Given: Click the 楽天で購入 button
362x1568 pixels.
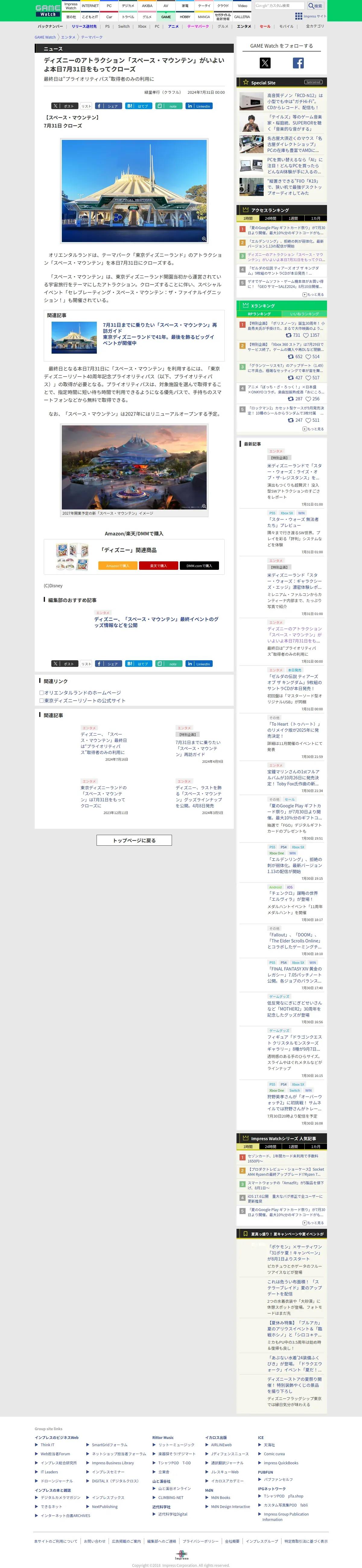Looking at the screenshot, I should click(x=158, y=566).
